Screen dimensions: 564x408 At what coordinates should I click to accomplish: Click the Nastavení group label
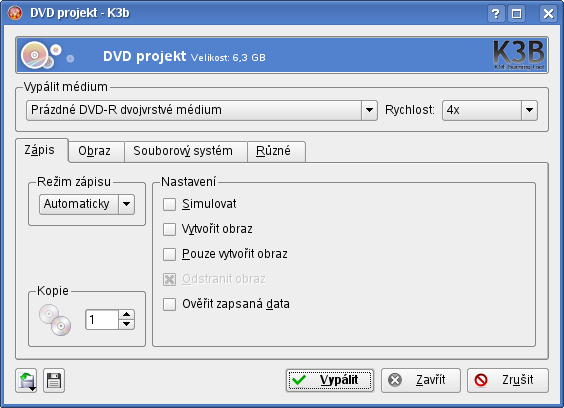[188, 182]
